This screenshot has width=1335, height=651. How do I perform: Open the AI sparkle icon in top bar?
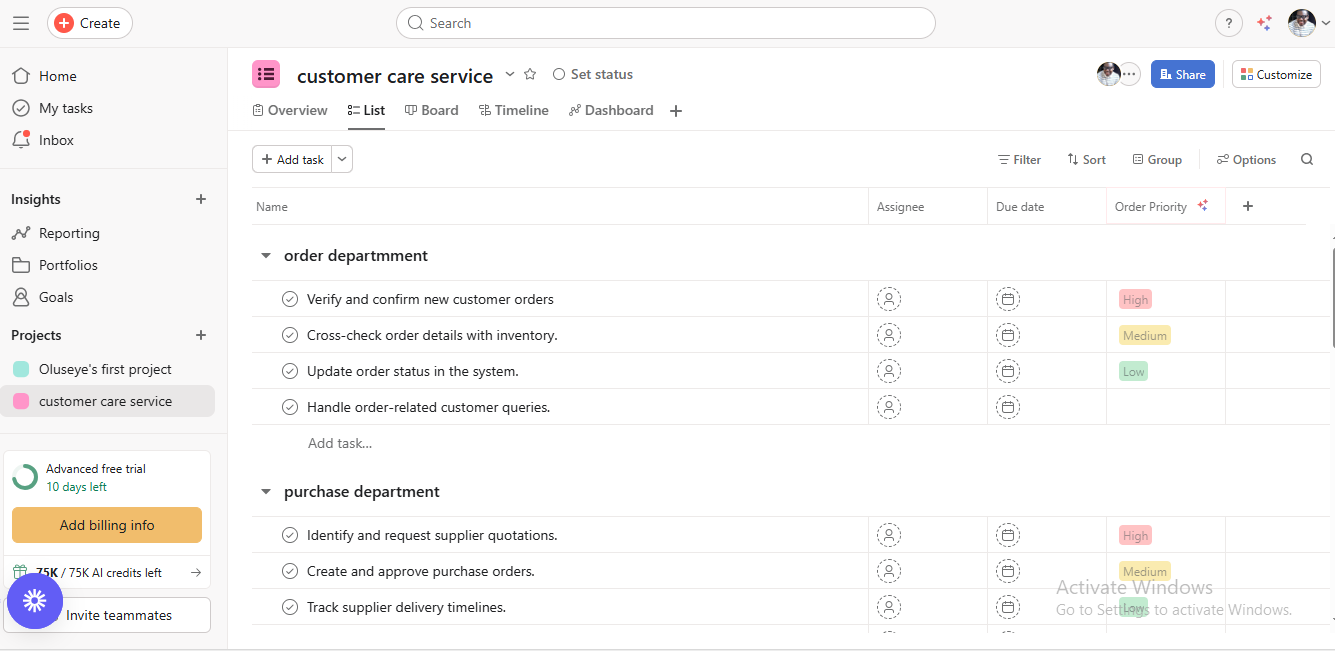(1265, 23)
